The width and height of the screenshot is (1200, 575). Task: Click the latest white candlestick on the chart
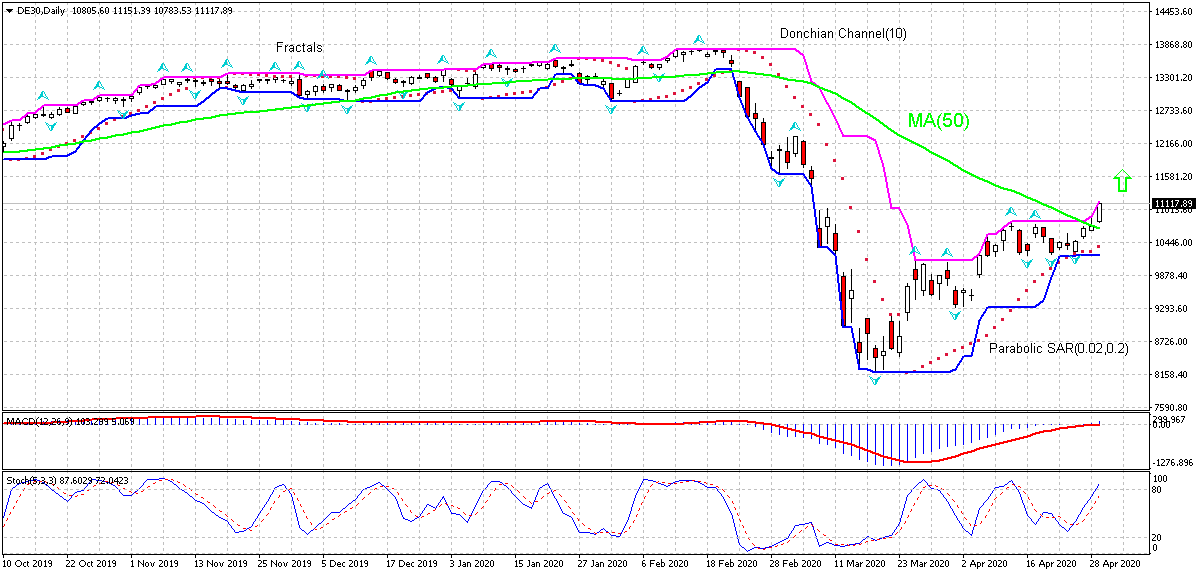pos(1100,211)
